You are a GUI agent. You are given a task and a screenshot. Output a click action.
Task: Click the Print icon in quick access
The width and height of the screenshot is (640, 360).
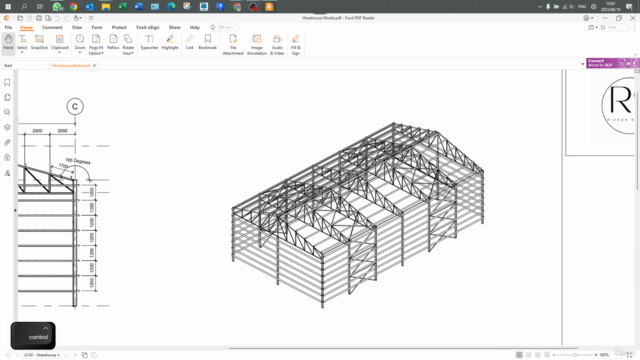[39, 18]
